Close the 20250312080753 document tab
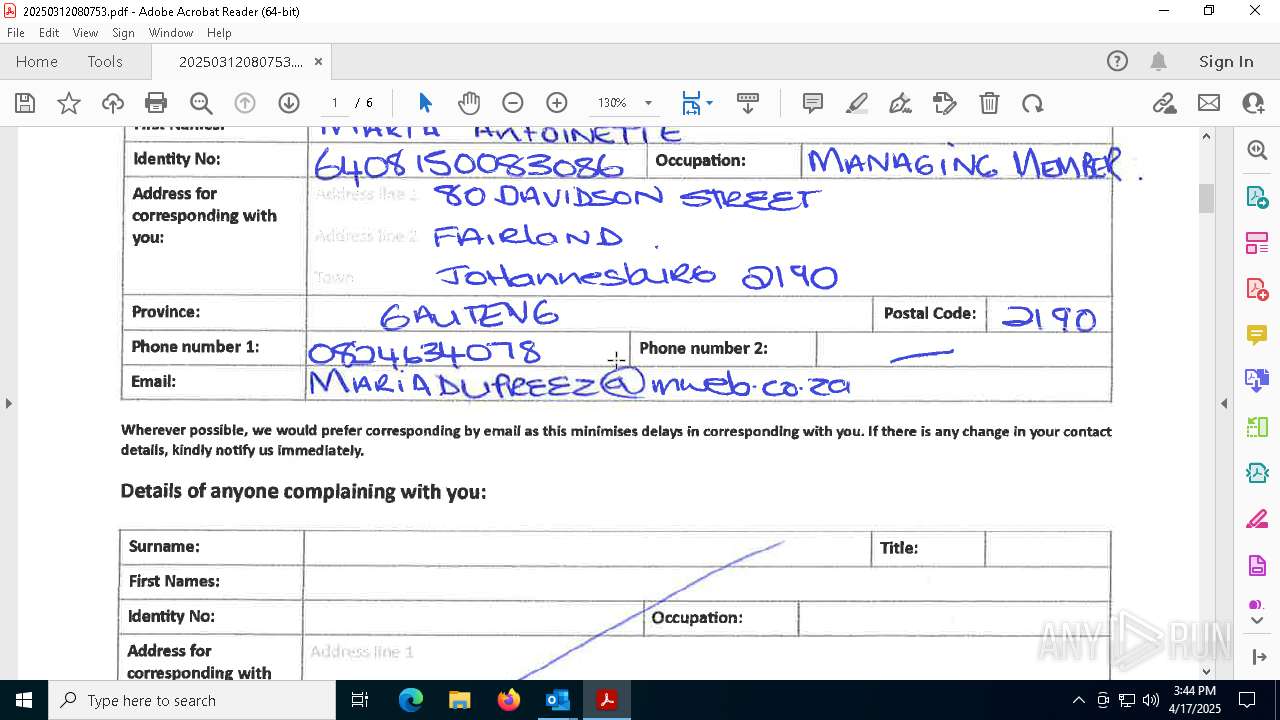Viewport: 1280px width, 720px height. click(318, 61)
